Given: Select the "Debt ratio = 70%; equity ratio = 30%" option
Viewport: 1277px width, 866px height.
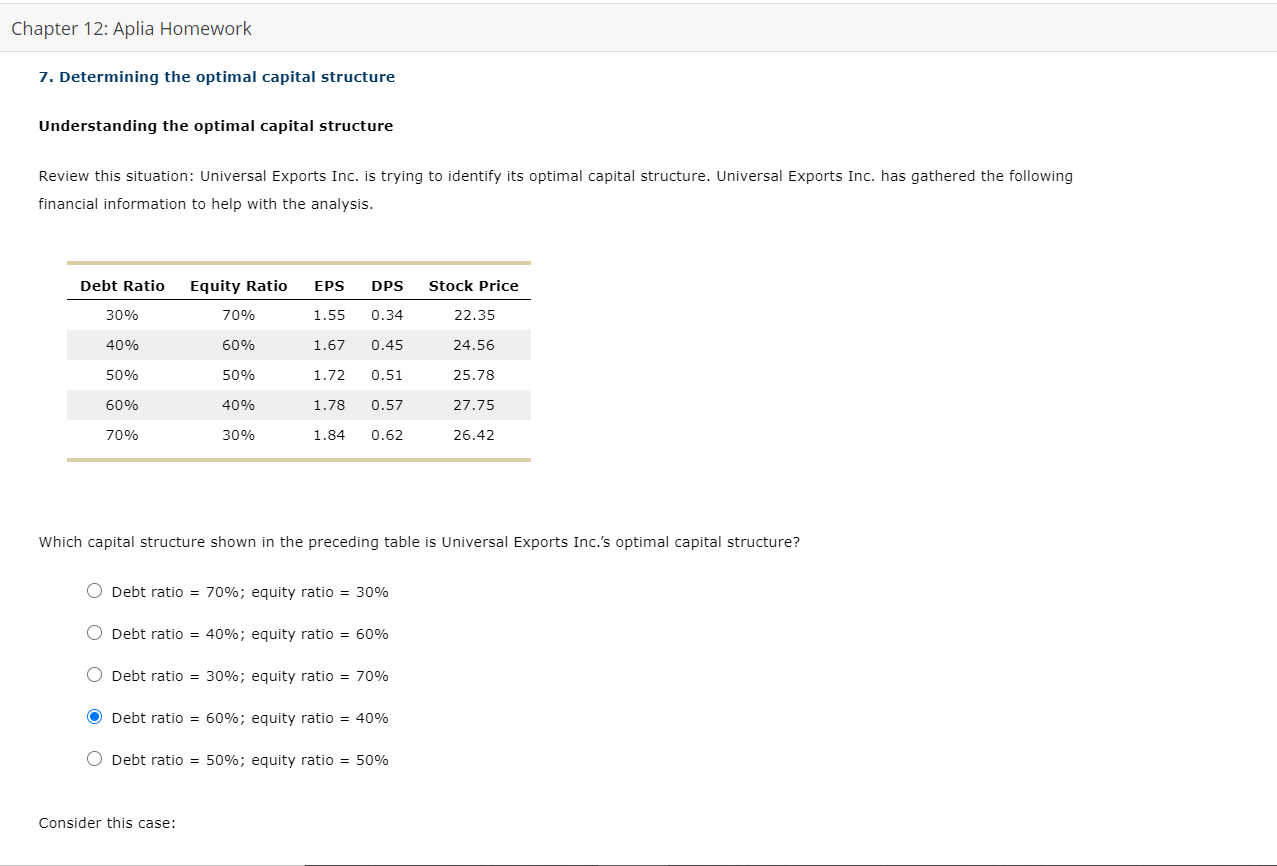Looking at the screenshot, I should point(94,590).
